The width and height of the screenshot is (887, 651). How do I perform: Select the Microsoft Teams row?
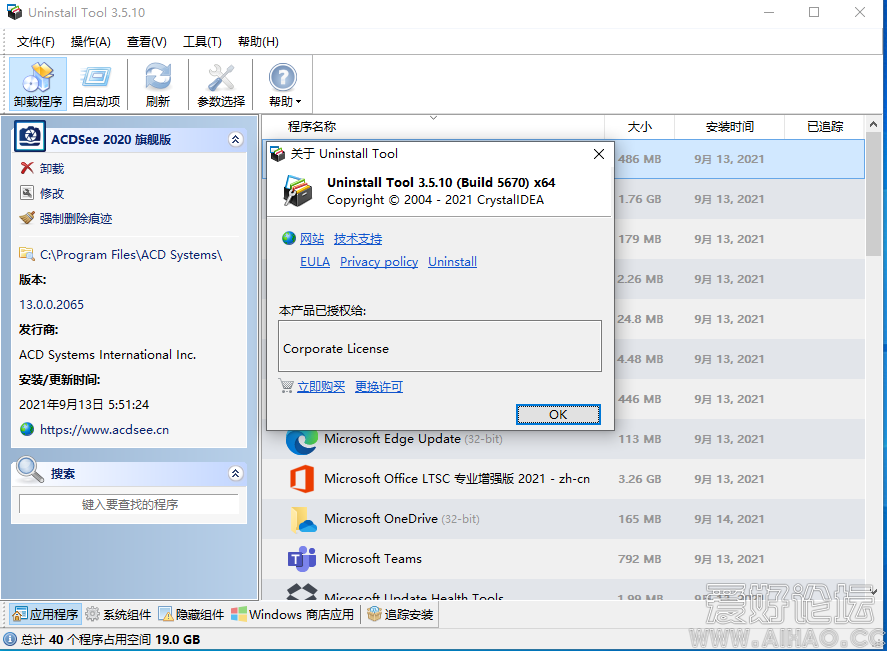tap(563, 559)
